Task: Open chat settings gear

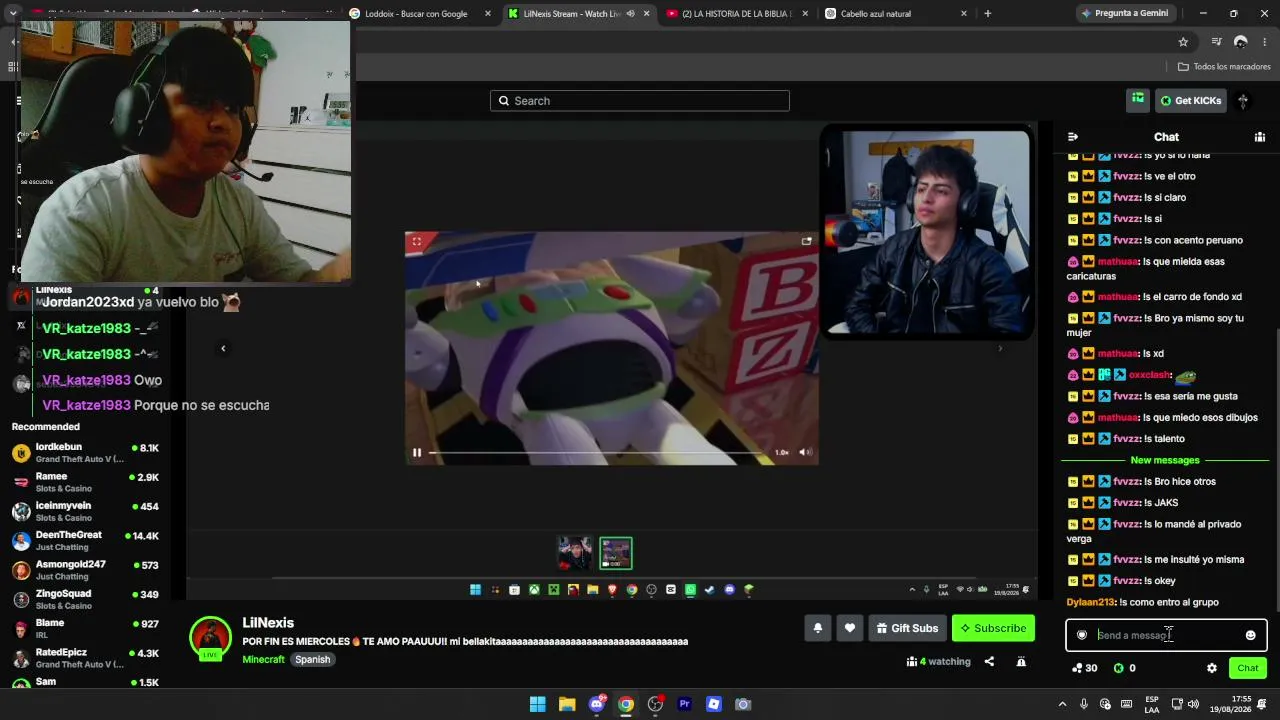Action: 1212,668
